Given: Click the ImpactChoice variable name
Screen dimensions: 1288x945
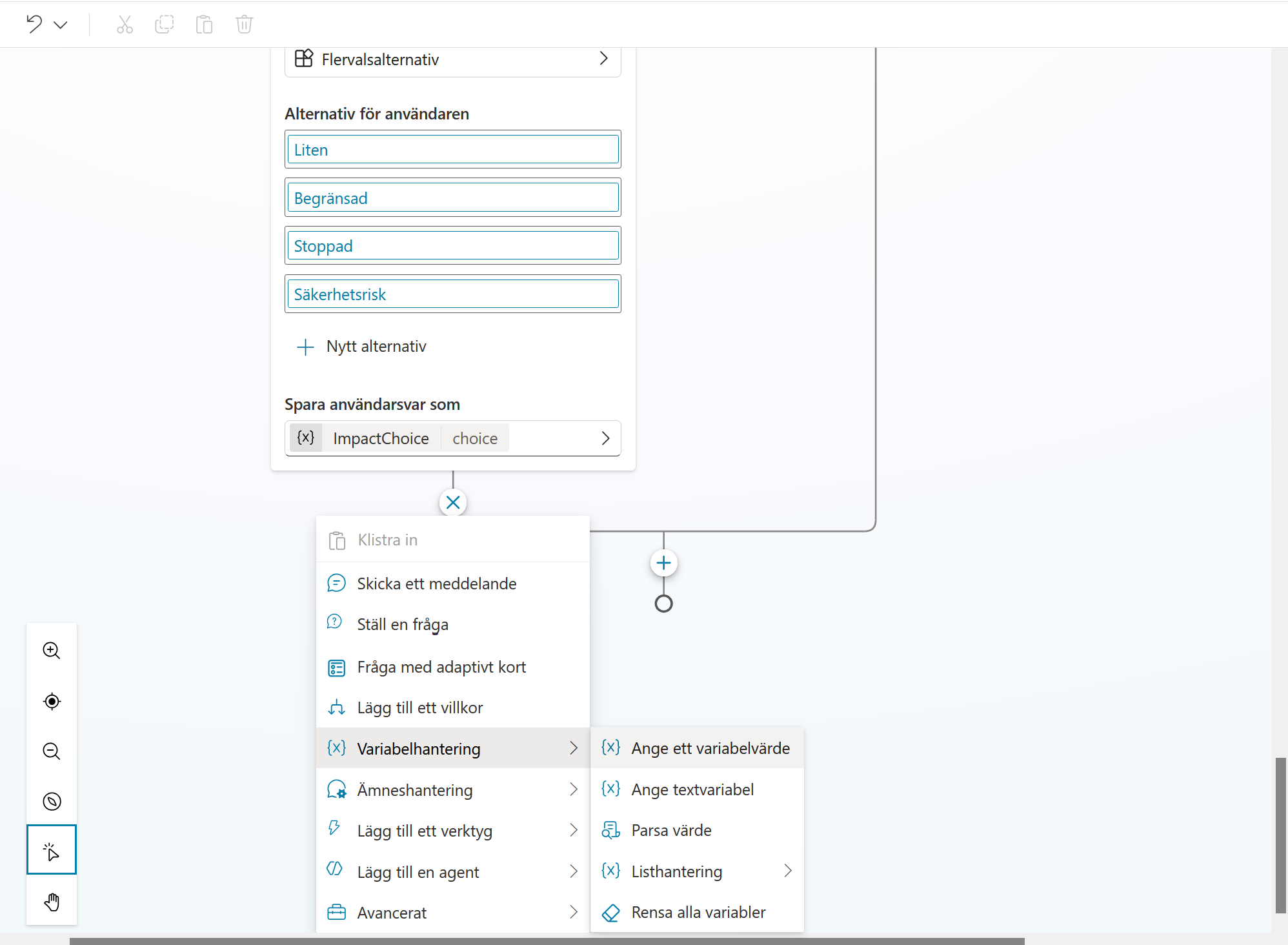Looking at the screenshot, I should coord(381,438).
